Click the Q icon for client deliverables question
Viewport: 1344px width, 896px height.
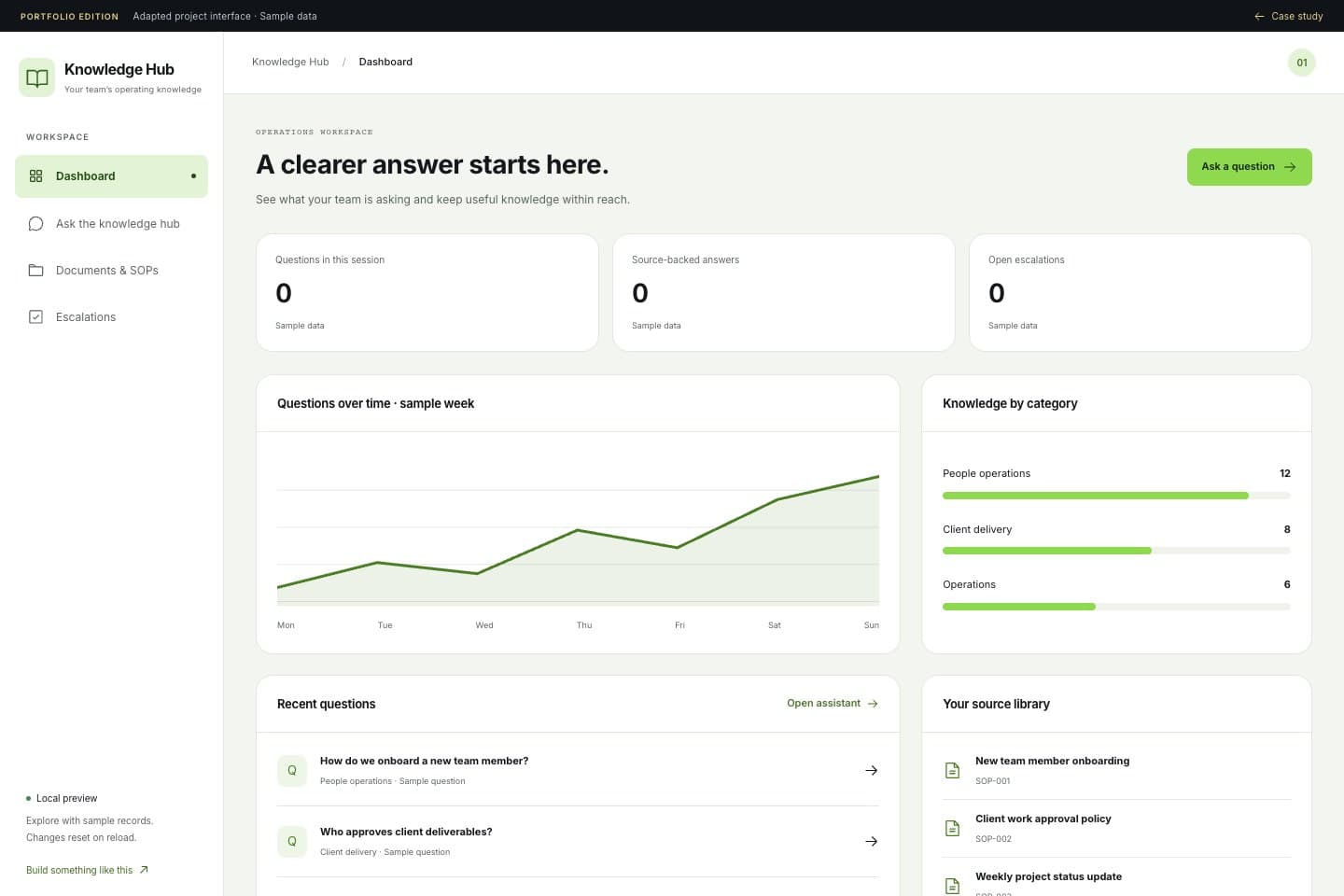click(292, 842)
